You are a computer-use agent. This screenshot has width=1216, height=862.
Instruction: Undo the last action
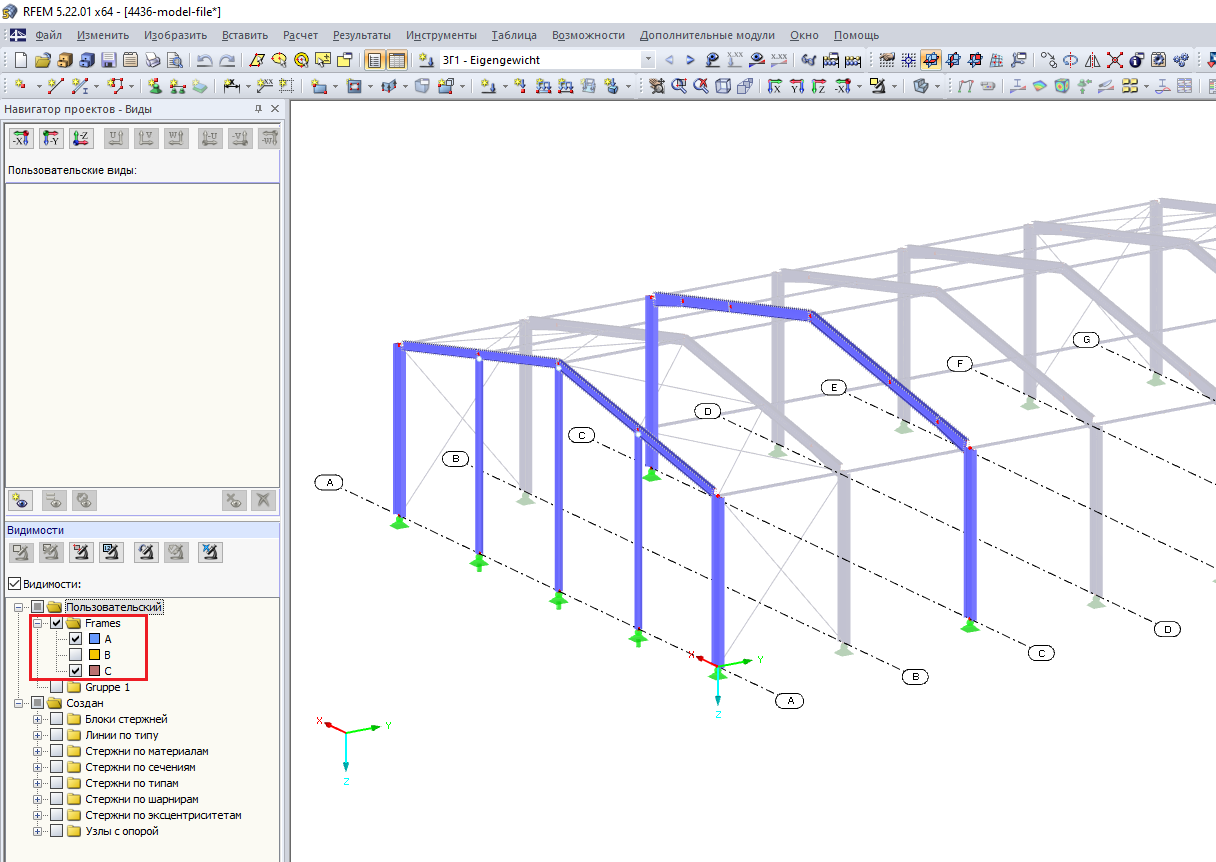(x=204, y=60)
